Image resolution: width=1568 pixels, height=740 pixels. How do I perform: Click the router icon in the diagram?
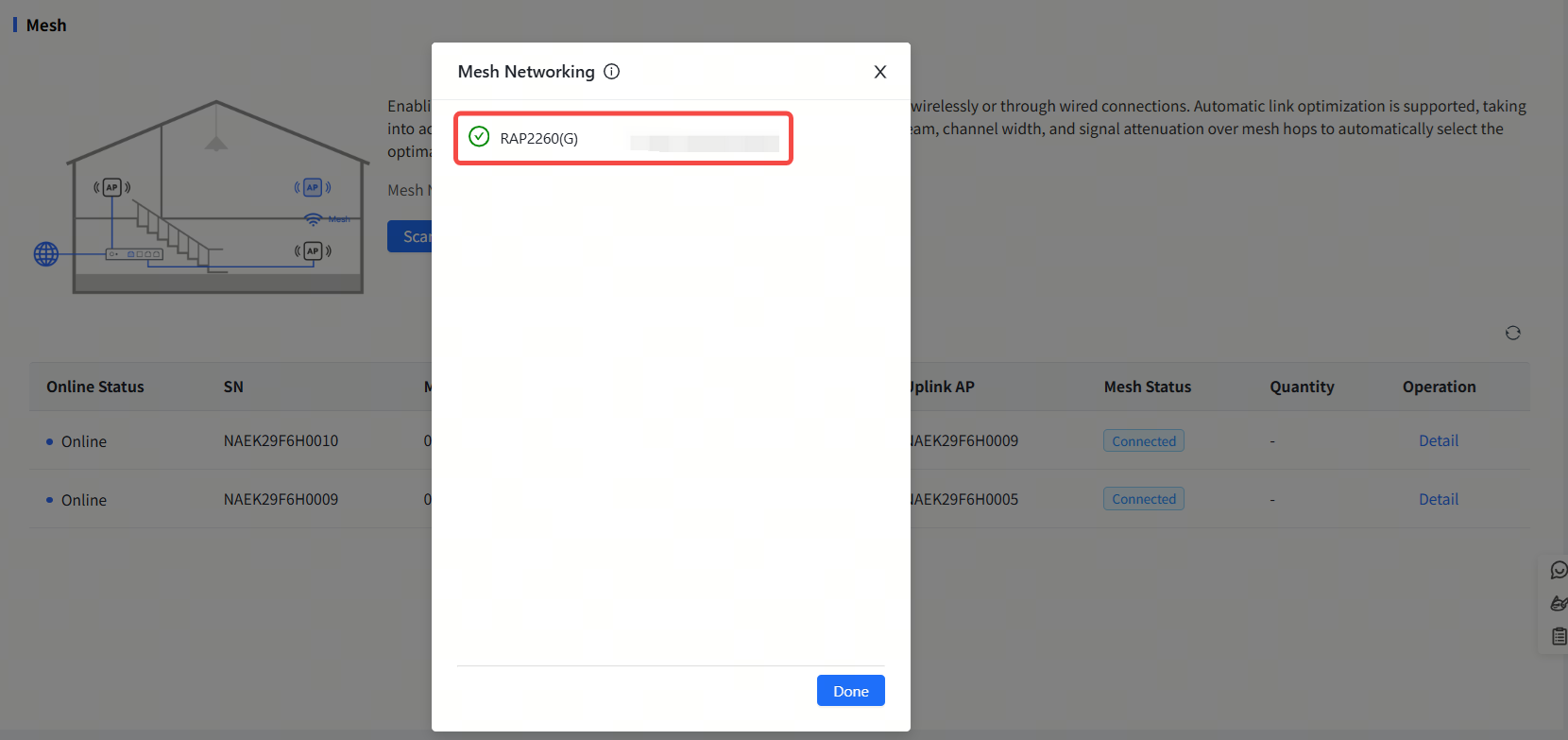pyautogui.click(x=134, y=254)
